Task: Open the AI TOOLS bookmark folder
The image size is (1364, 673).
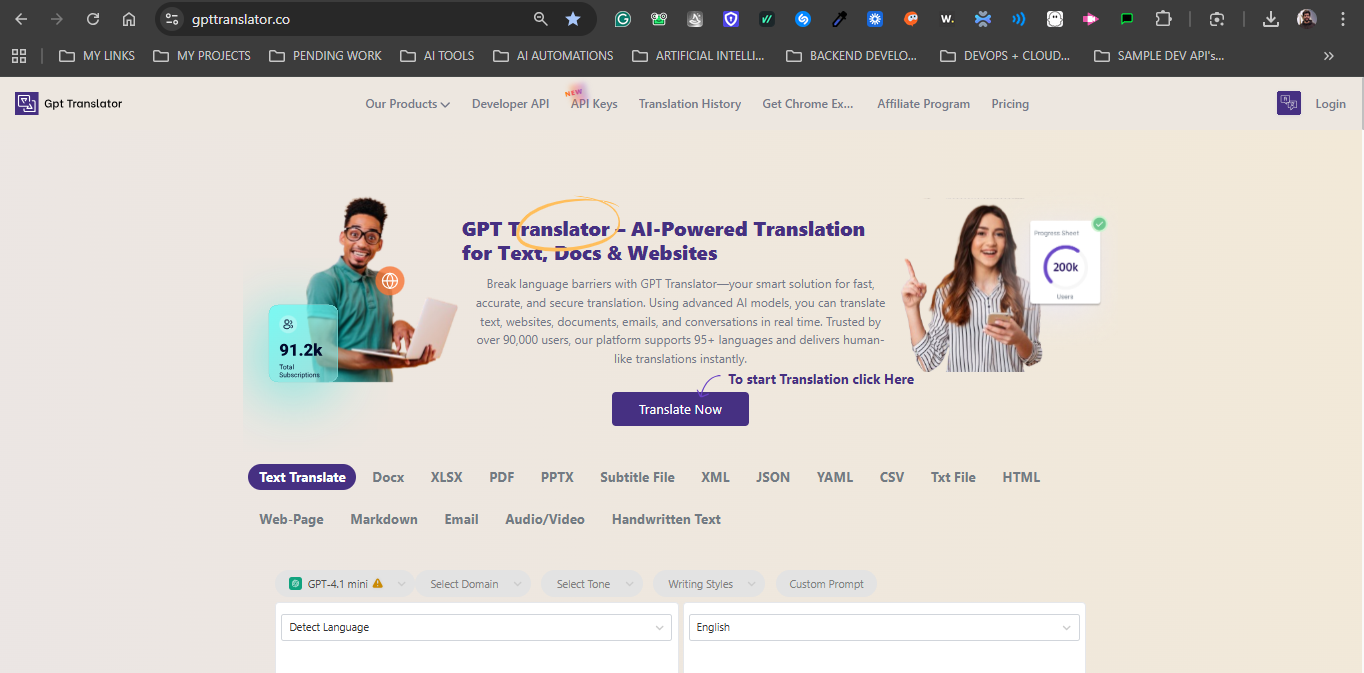Action: pyautogui.click(x=437, y=56)
